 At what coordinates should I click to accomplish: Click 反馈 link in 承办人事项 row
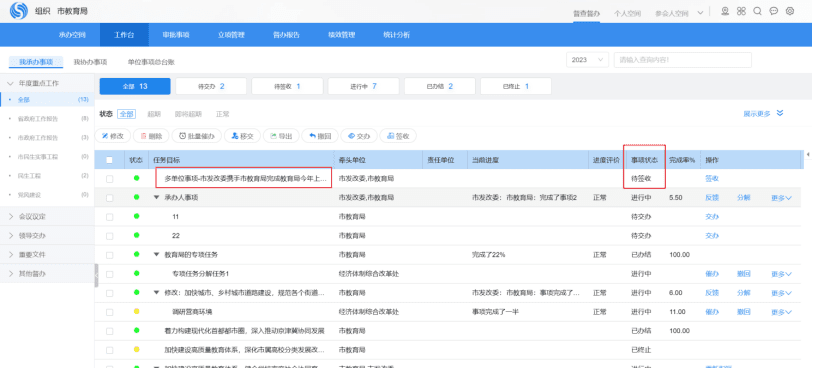712,198
